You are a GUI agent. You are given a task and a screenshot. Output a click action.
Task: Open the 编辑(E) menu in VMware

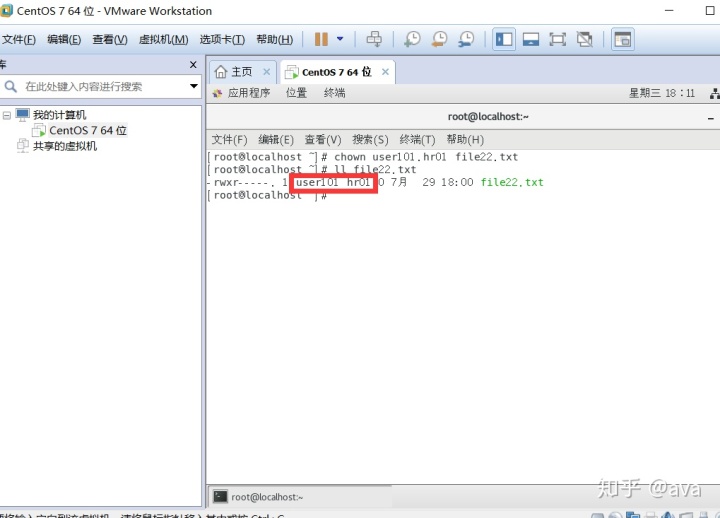coord(64,39)
